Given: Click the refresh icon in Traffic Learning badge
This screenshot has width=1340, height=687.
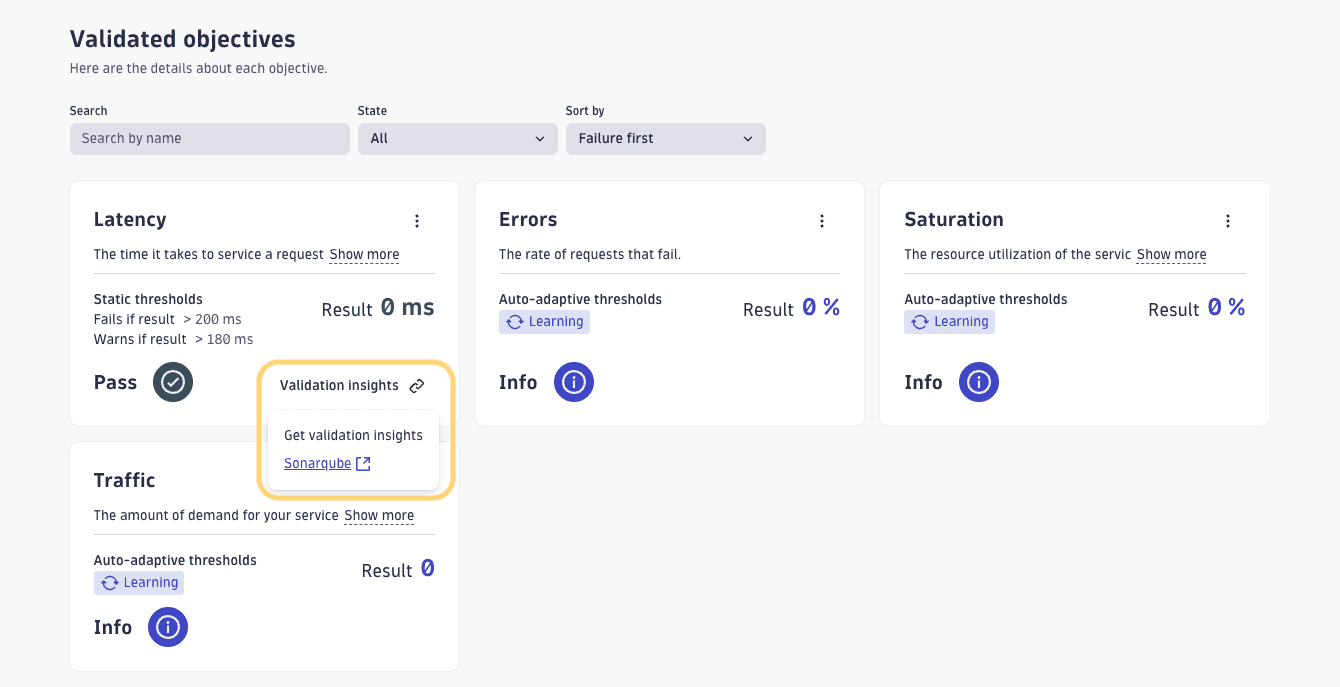Looking at the screenshot, I should tap(108, 583).
